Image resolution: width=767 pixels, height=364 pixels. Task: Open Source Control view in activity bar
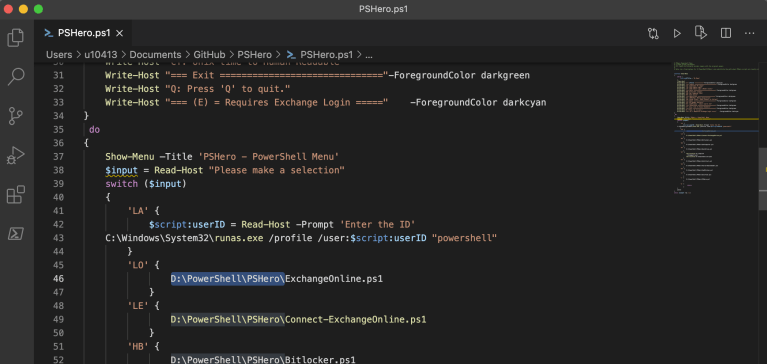click(16, 116)
